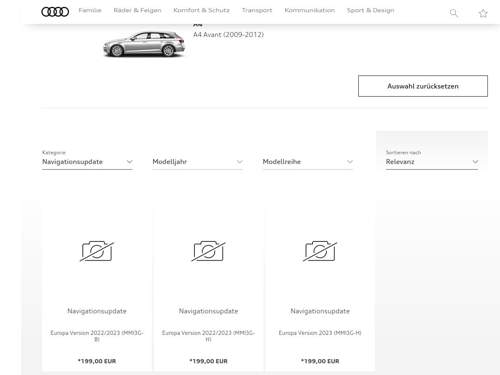Open the search magnifier icon
500x375 pixels.
454,13
